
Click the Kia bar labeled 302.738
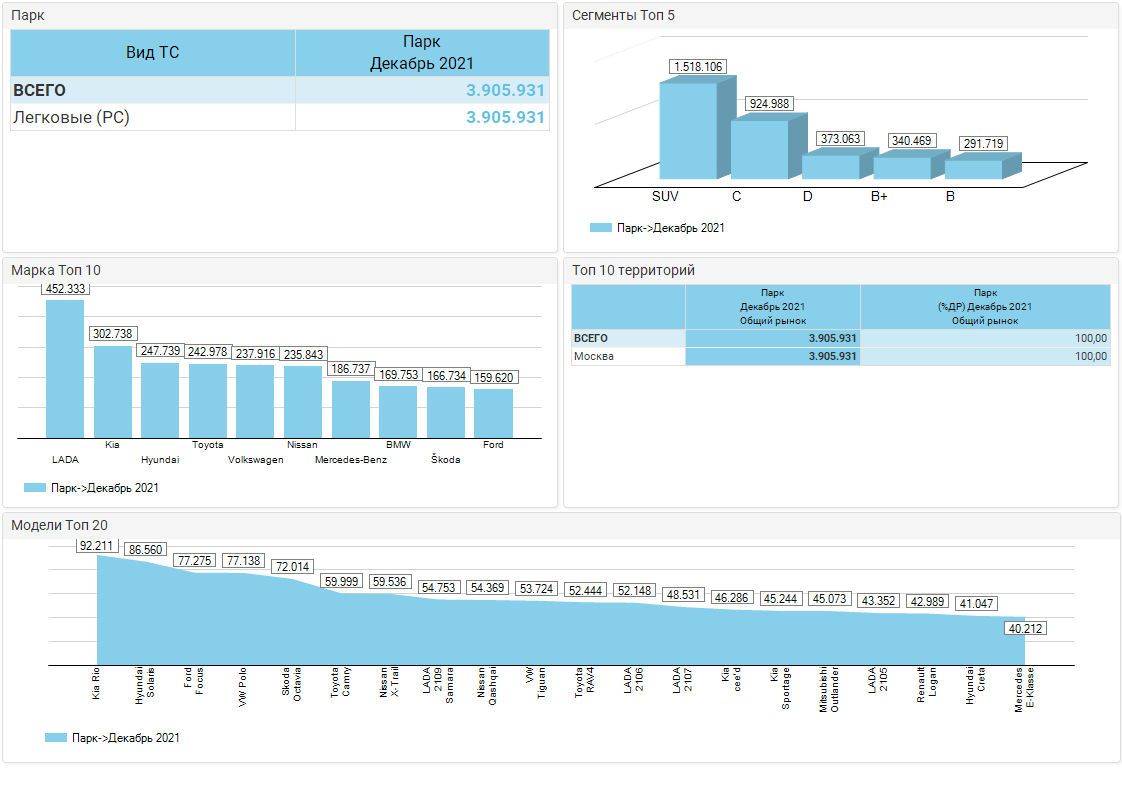[x=113, y=391]
